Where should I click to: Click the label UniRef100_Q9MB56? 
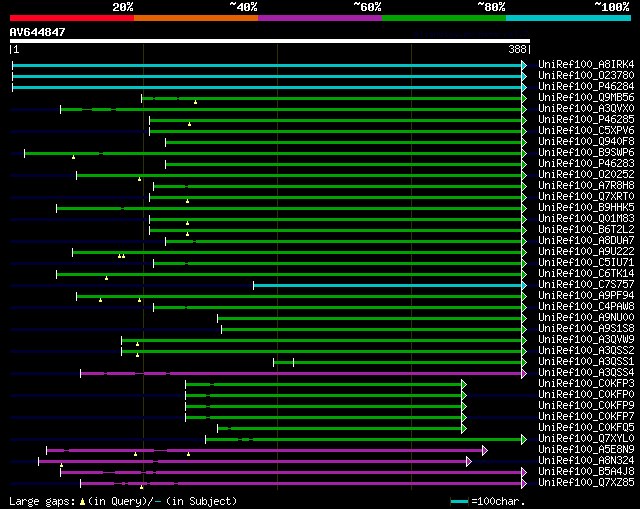pos(586,98)
